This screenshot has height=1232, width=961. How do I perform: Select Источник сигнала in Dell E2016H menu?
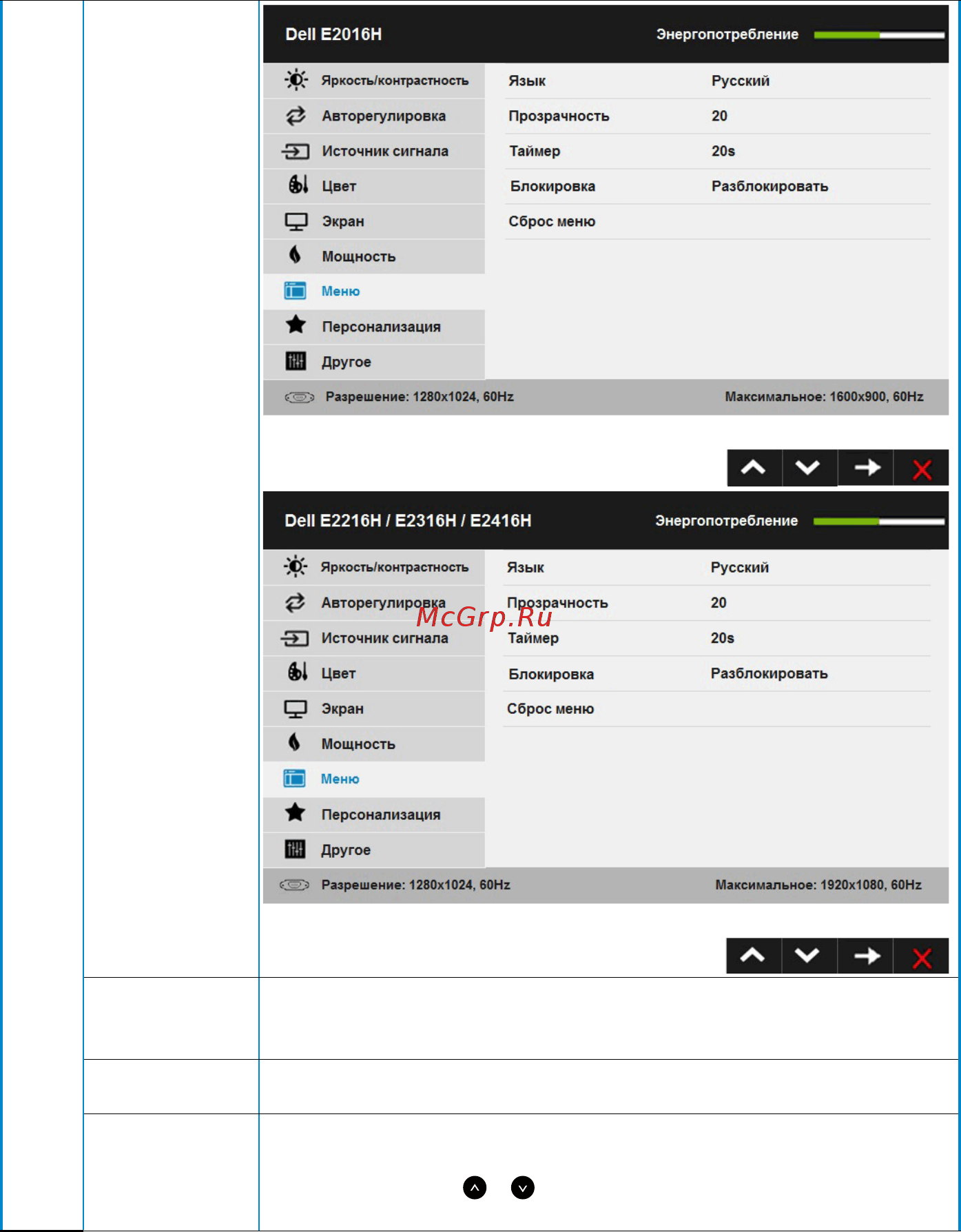[x=385, y=151]
